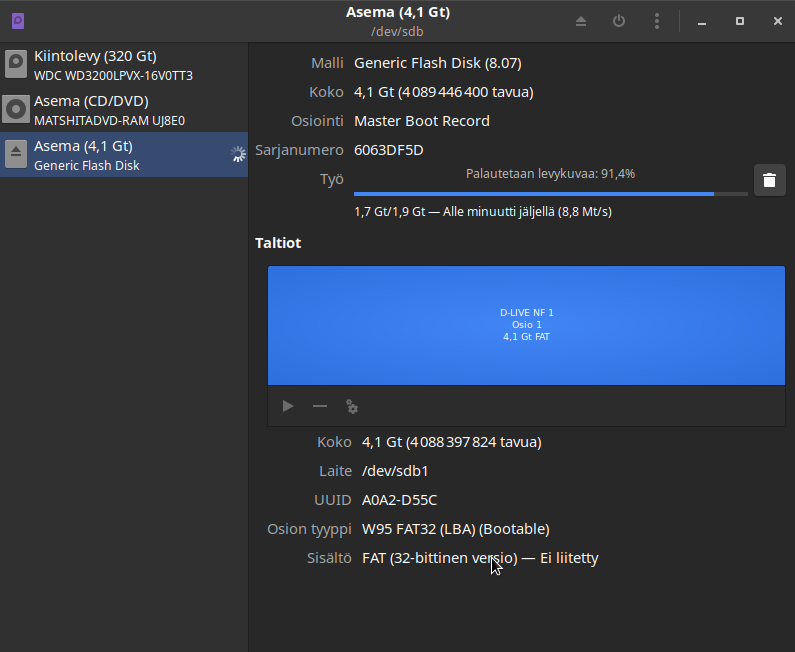Mount the partition with the play button
Screen dimensions: 795x652
288,406
